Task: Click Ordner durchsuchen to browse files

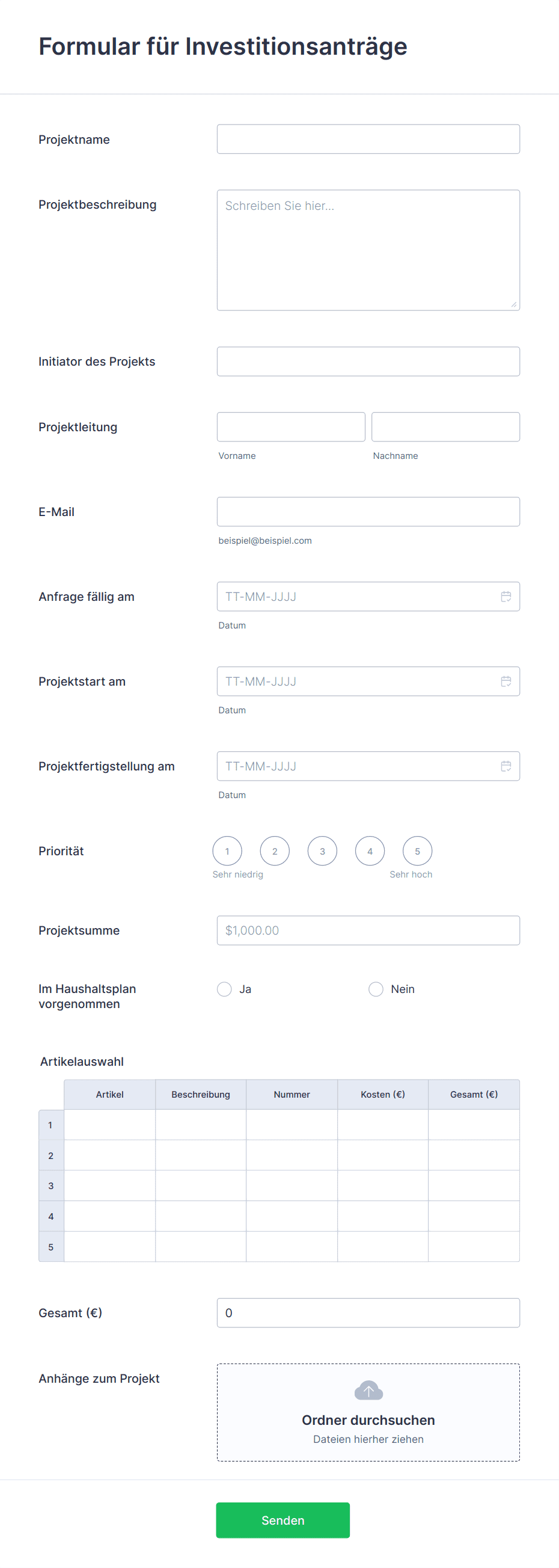Action: coord(368,1419)
